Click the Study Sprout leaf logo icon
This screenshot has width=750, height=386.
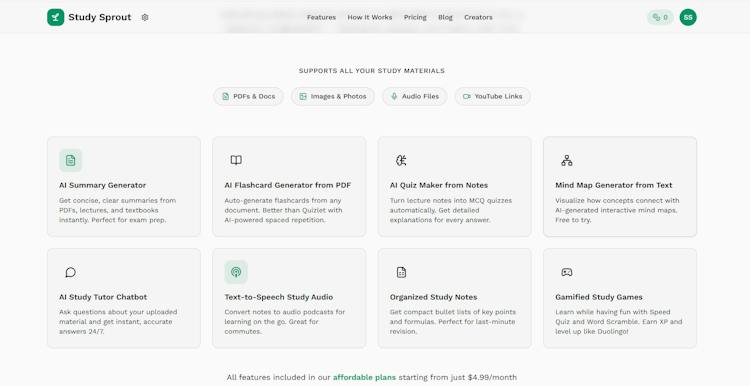[x=55, y=17]
